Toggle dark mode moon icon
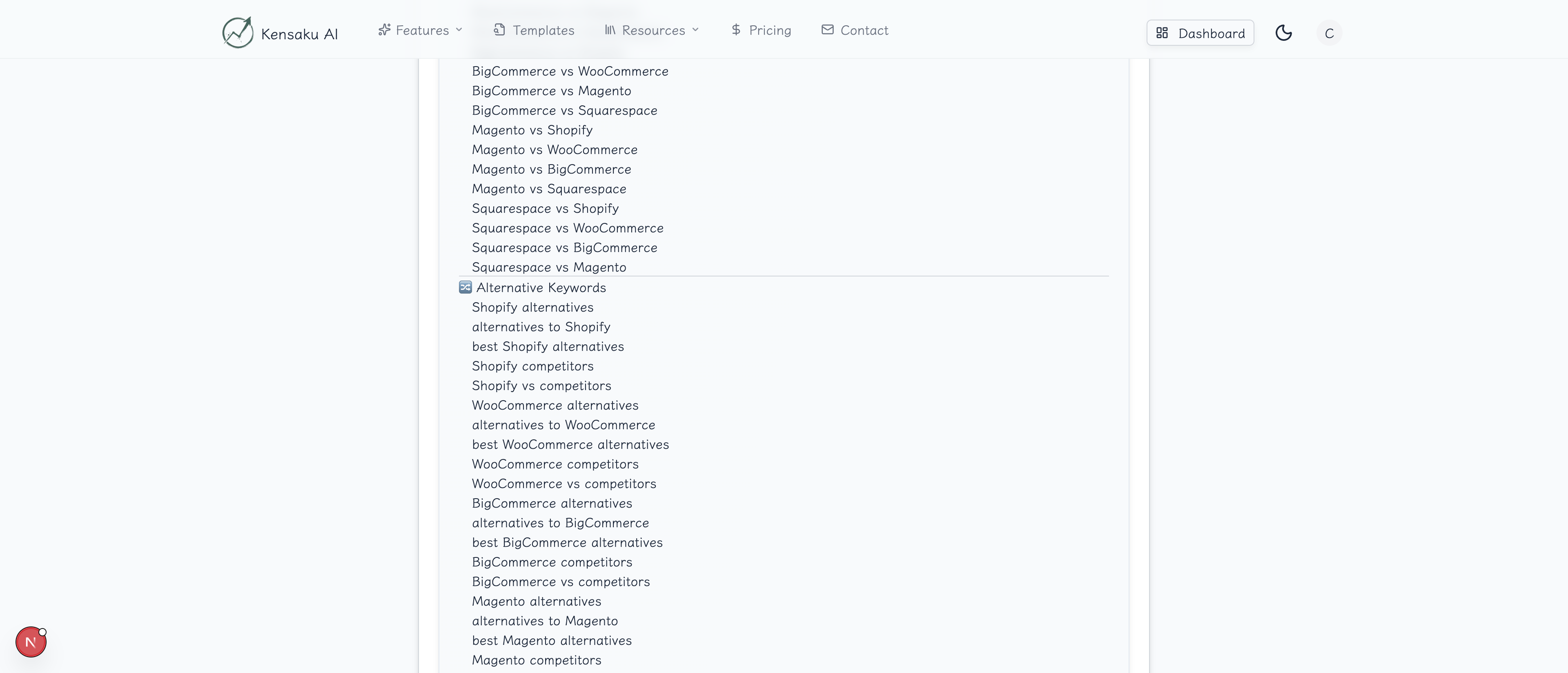The width and height of the screenshot is (1568, 673). click(1283, 33)
